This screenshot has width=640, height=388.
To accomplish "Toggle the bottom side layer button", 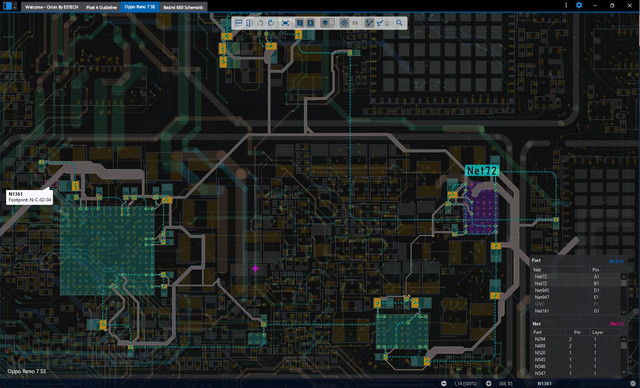I will [x=310, y=23].
